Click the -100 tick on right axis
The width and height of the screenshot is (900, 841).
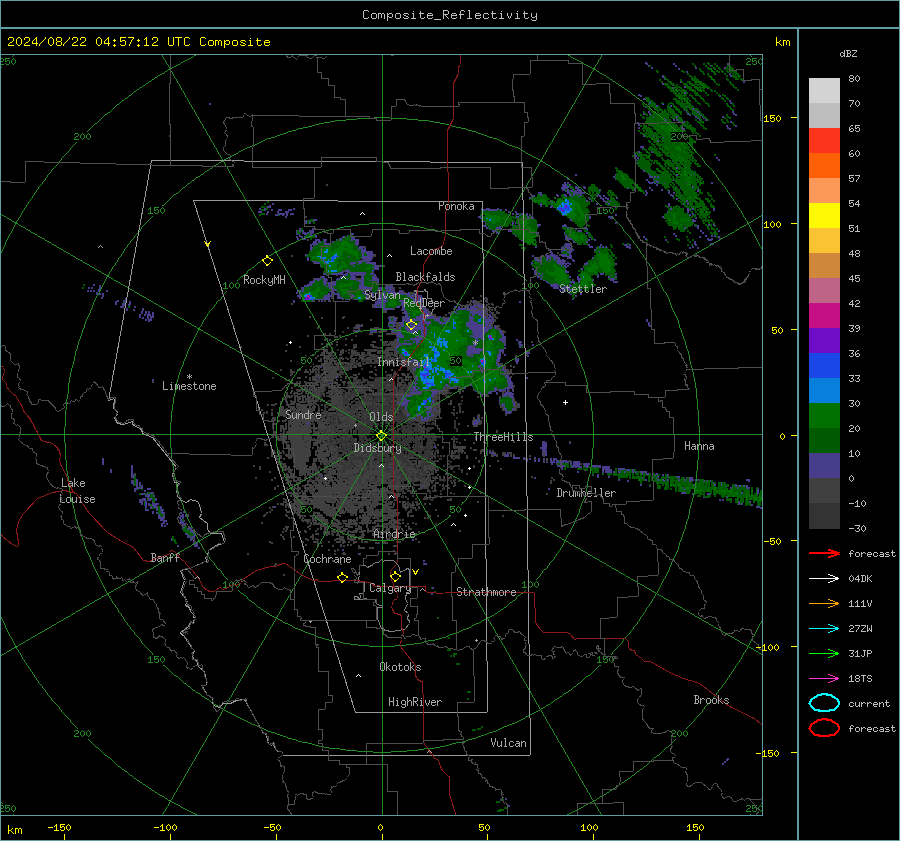tap(767, 647)
